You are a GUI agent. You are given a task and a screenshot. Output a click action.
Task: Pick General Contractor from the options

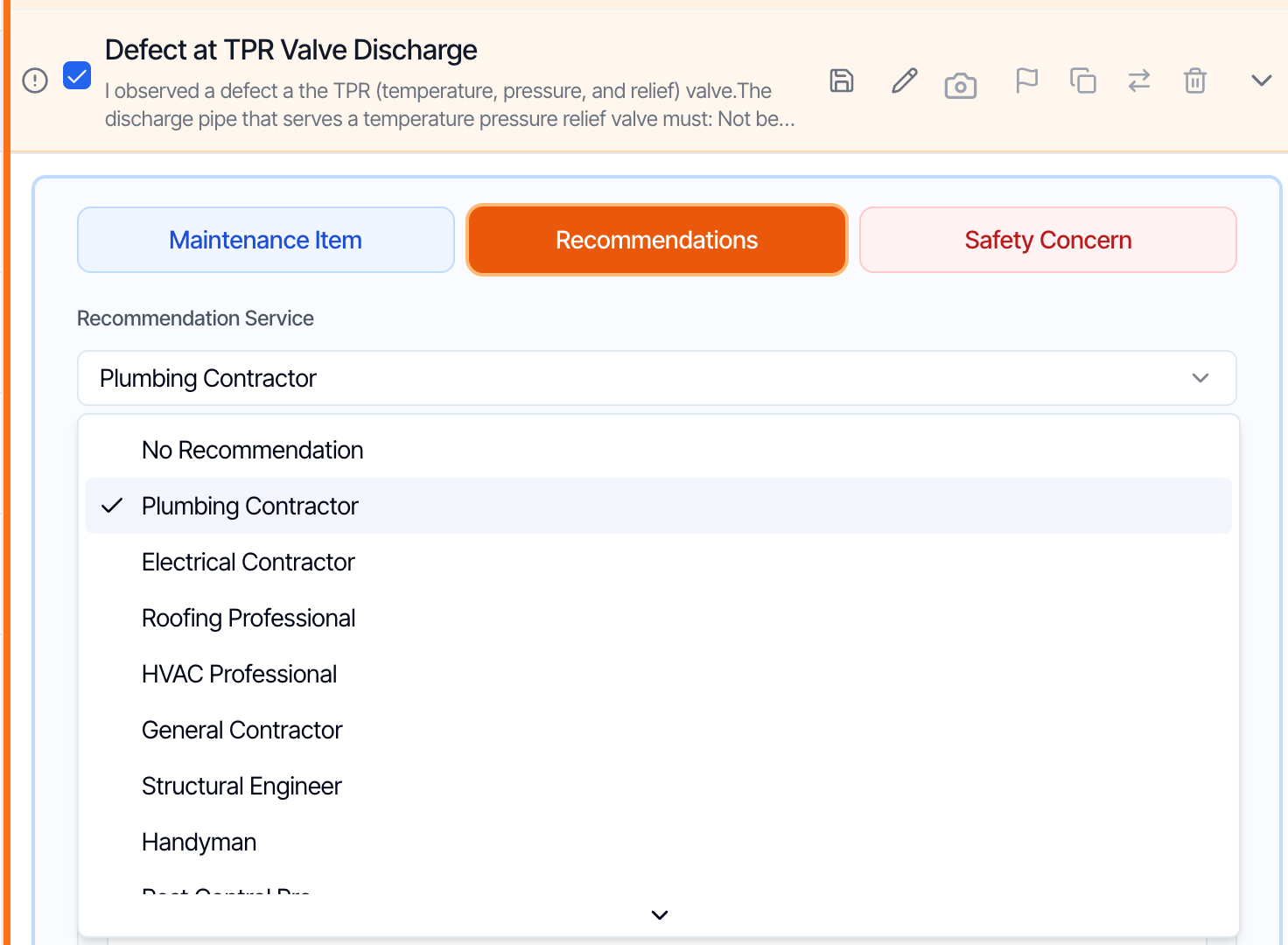point(659,730)
